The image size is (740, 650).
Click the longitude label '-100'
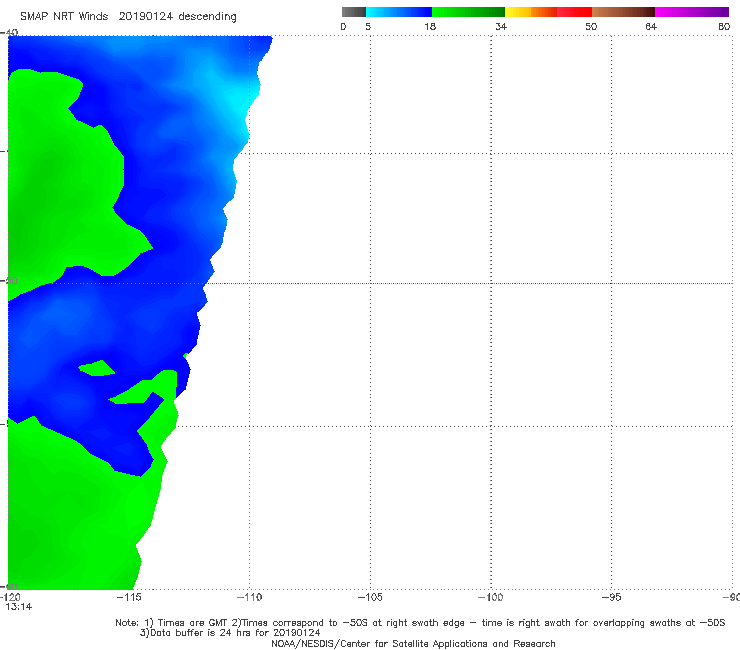tap(490, 597)
